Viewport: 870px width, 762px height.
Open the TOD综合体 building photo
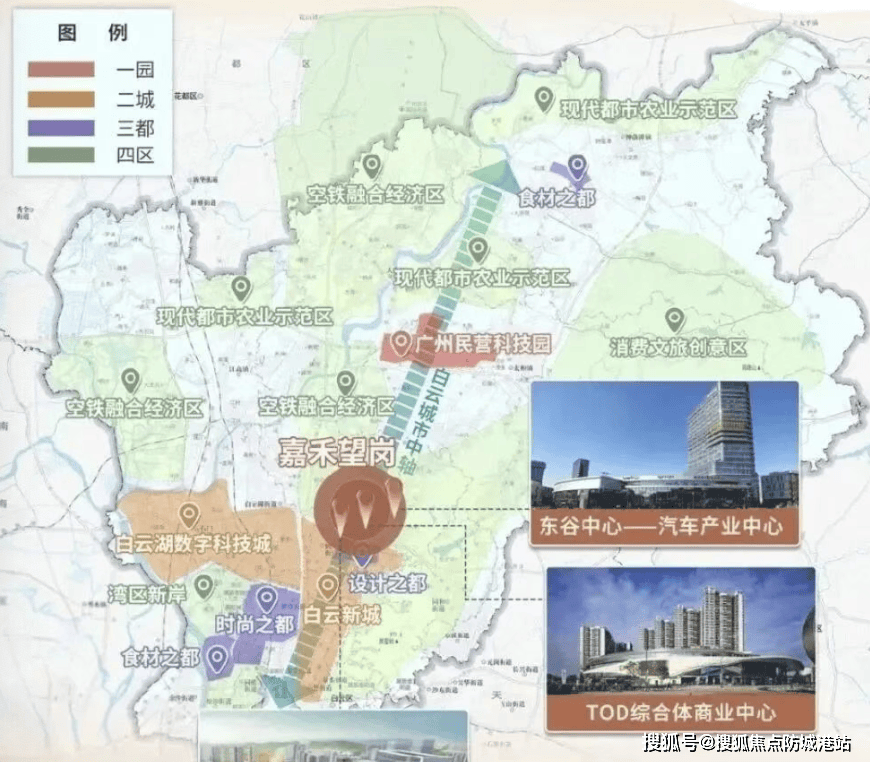680,633
